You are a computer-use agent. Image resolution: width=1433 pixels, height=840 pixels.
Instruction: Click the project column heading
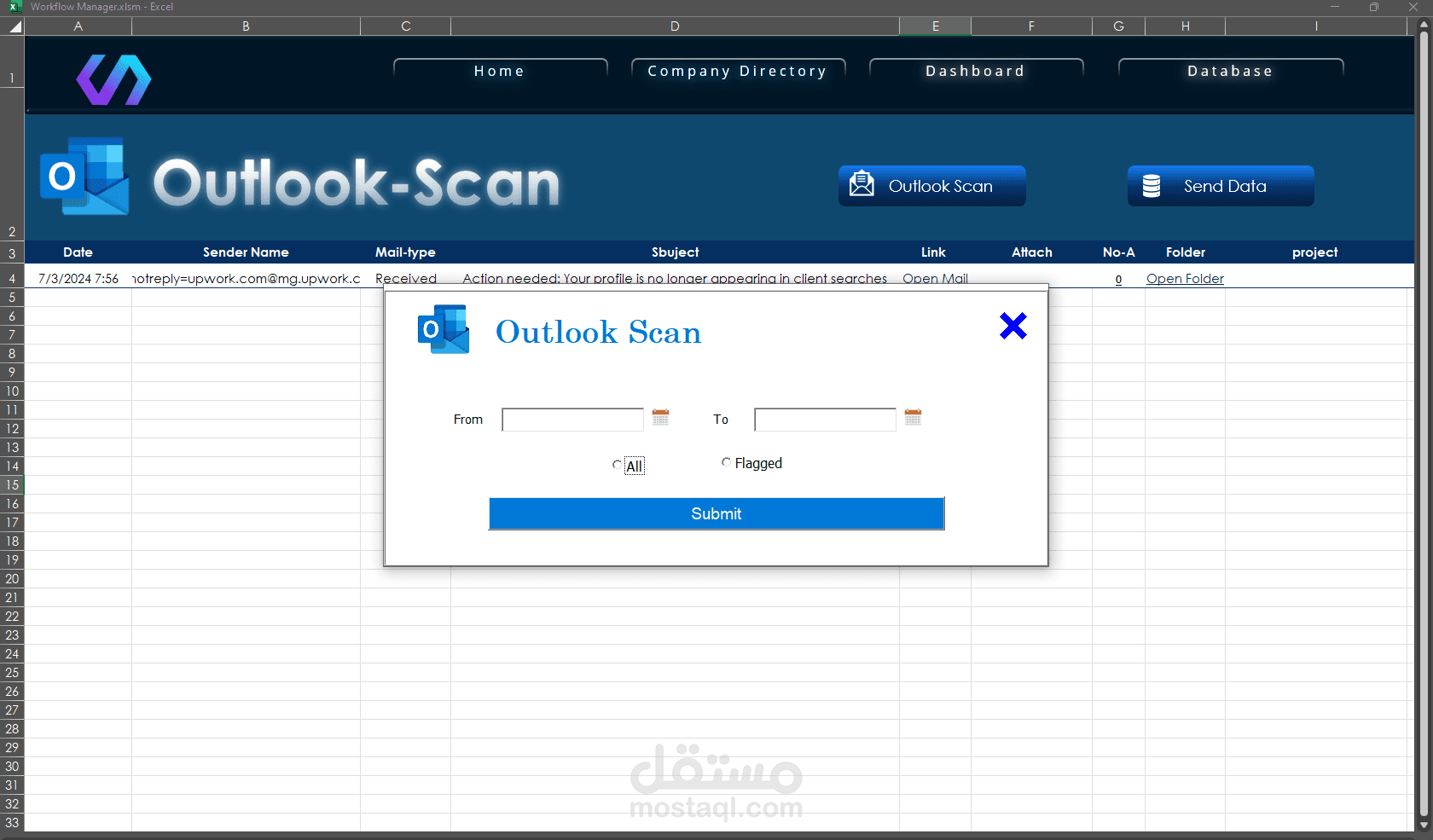pos(1315,252)
